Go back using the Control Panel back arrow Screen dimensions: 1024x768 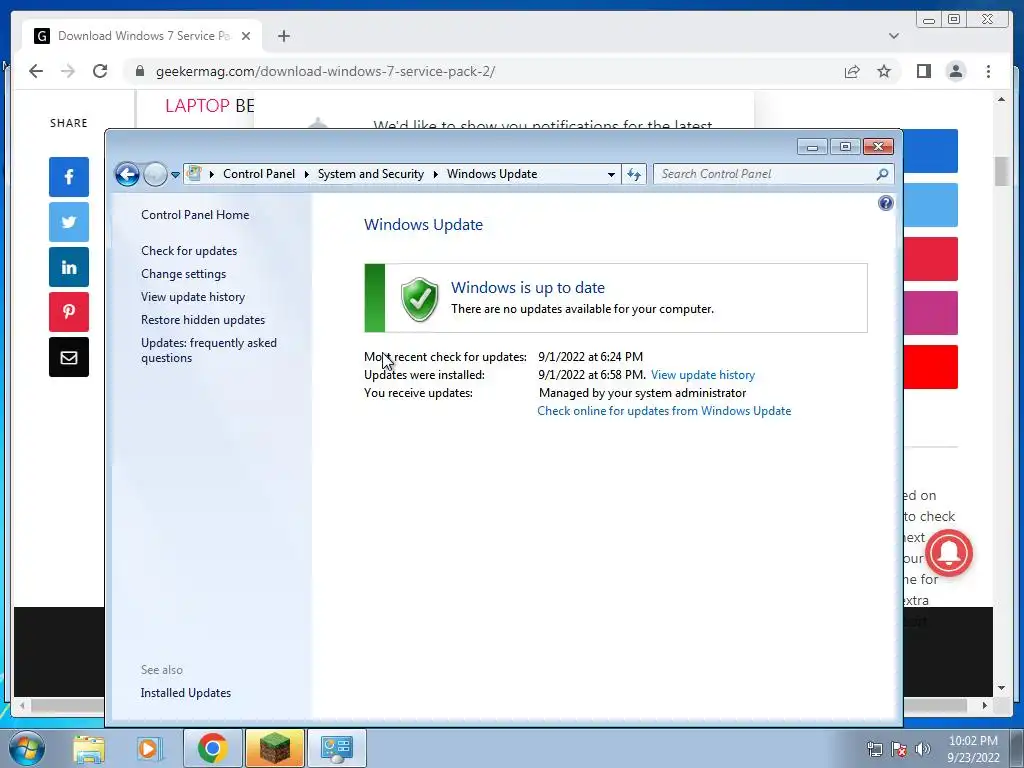[x=127, y=174]
